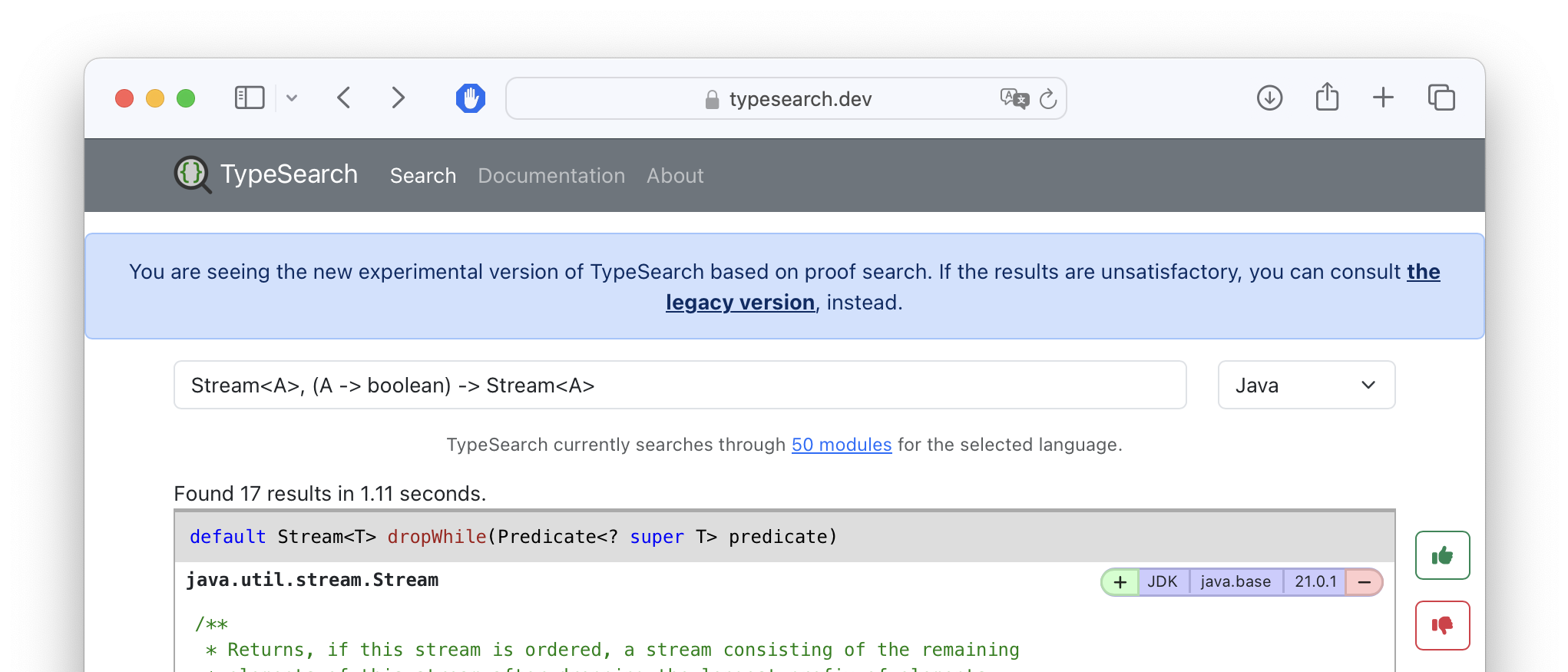Follow the legacy version link
Image resolution: width=1568 pixels, height=672 pixels.
click(740, 303)
